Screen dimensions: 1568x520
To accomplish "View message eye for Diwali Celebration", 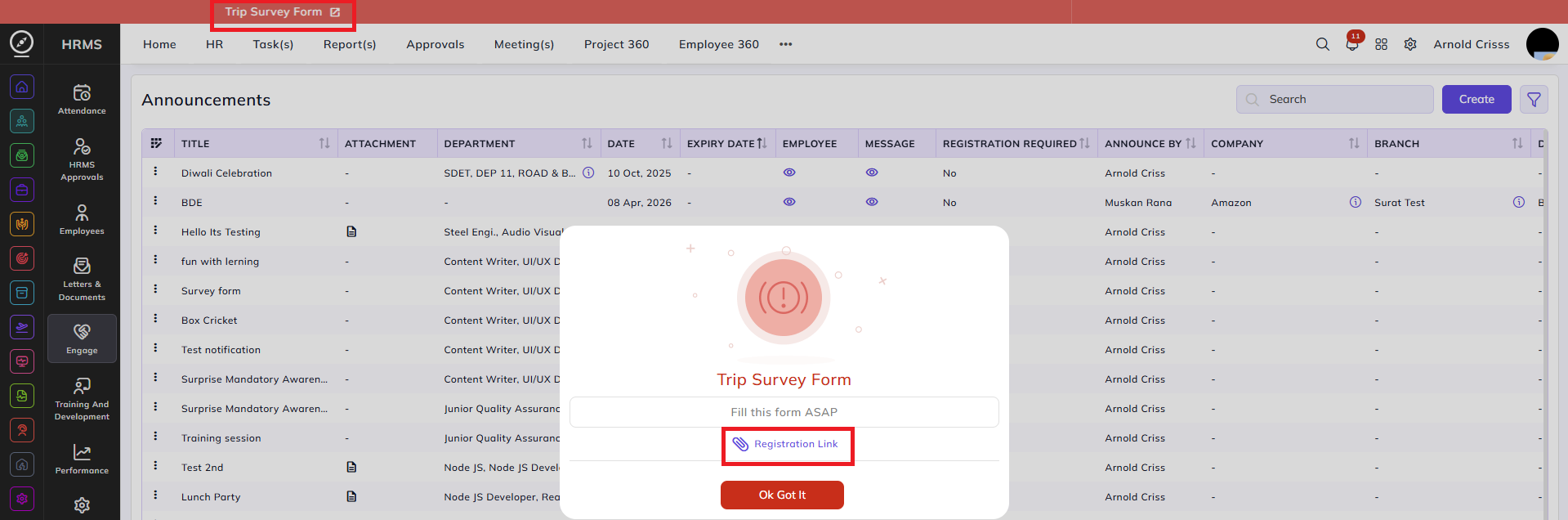I will point(872,173).
